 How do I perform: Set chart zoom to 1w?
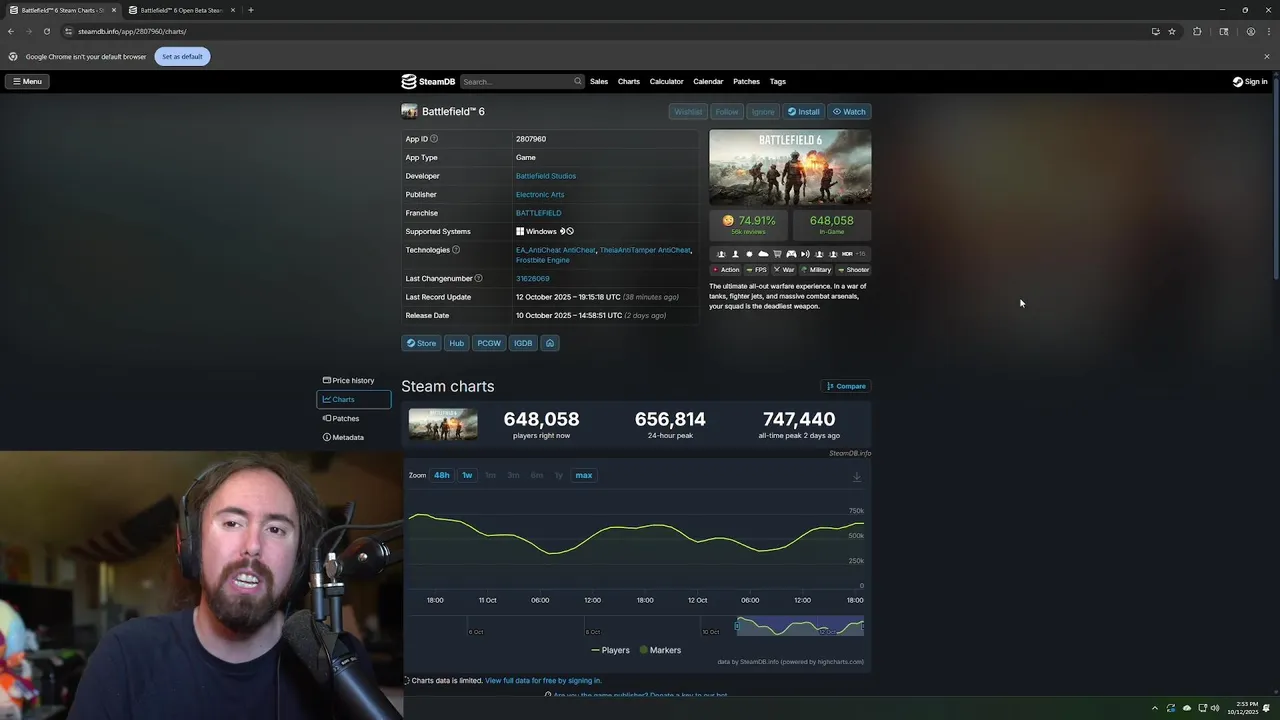point(467,475)
